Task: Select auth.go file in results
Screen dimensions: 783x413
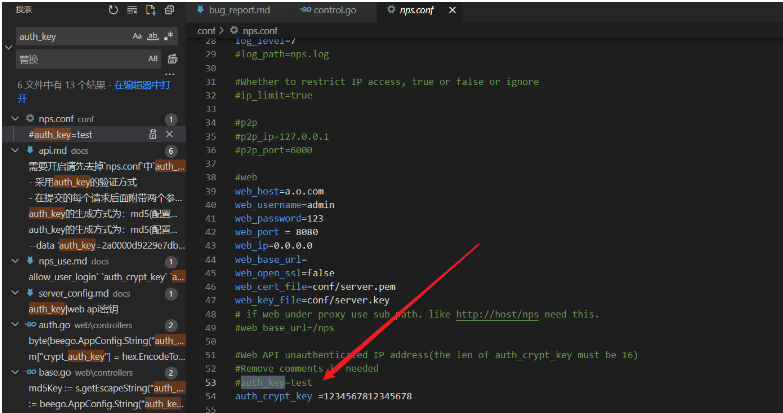Action: point(54,325)
